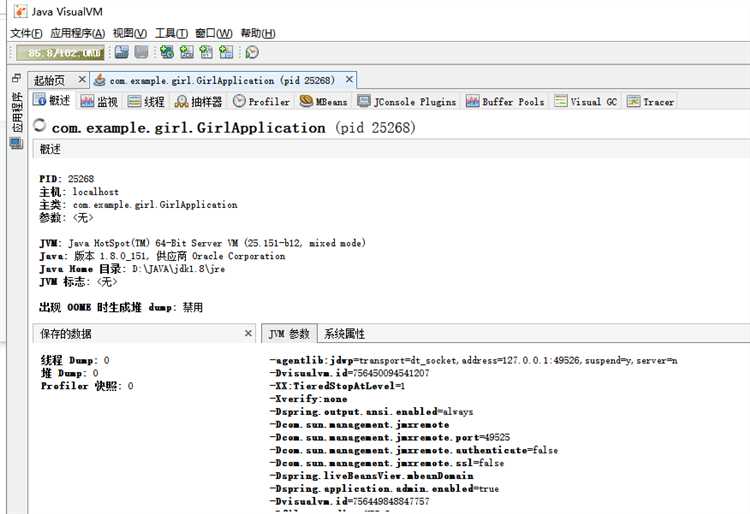Image resolution: width=750 pixels, height=514 pixels.
Task: Click the MBeans tab bean icon
Action: click(x=306, y=101)
